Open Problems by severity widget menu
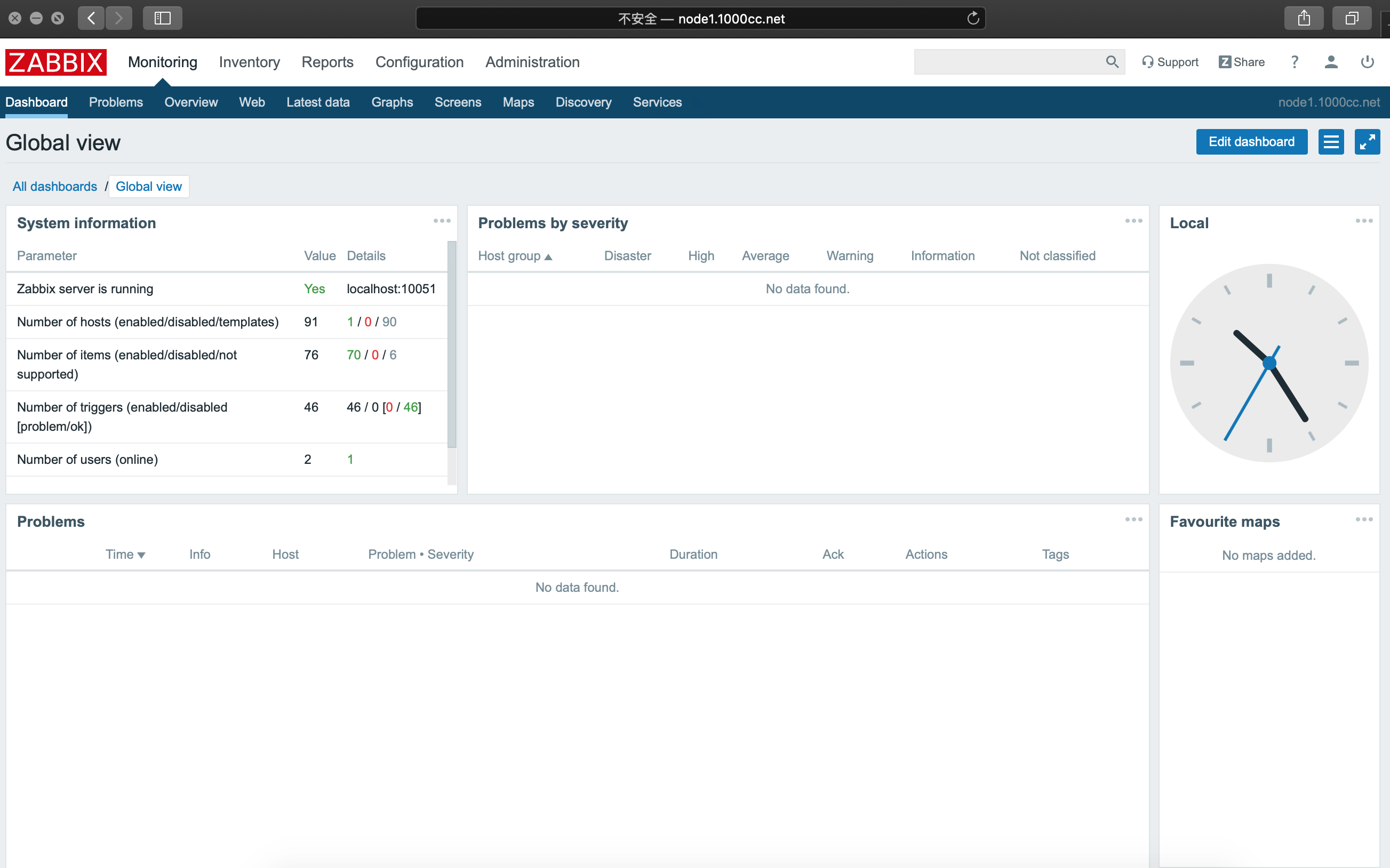Viewport: 1390px width, 868px height. pos(1133,221)
